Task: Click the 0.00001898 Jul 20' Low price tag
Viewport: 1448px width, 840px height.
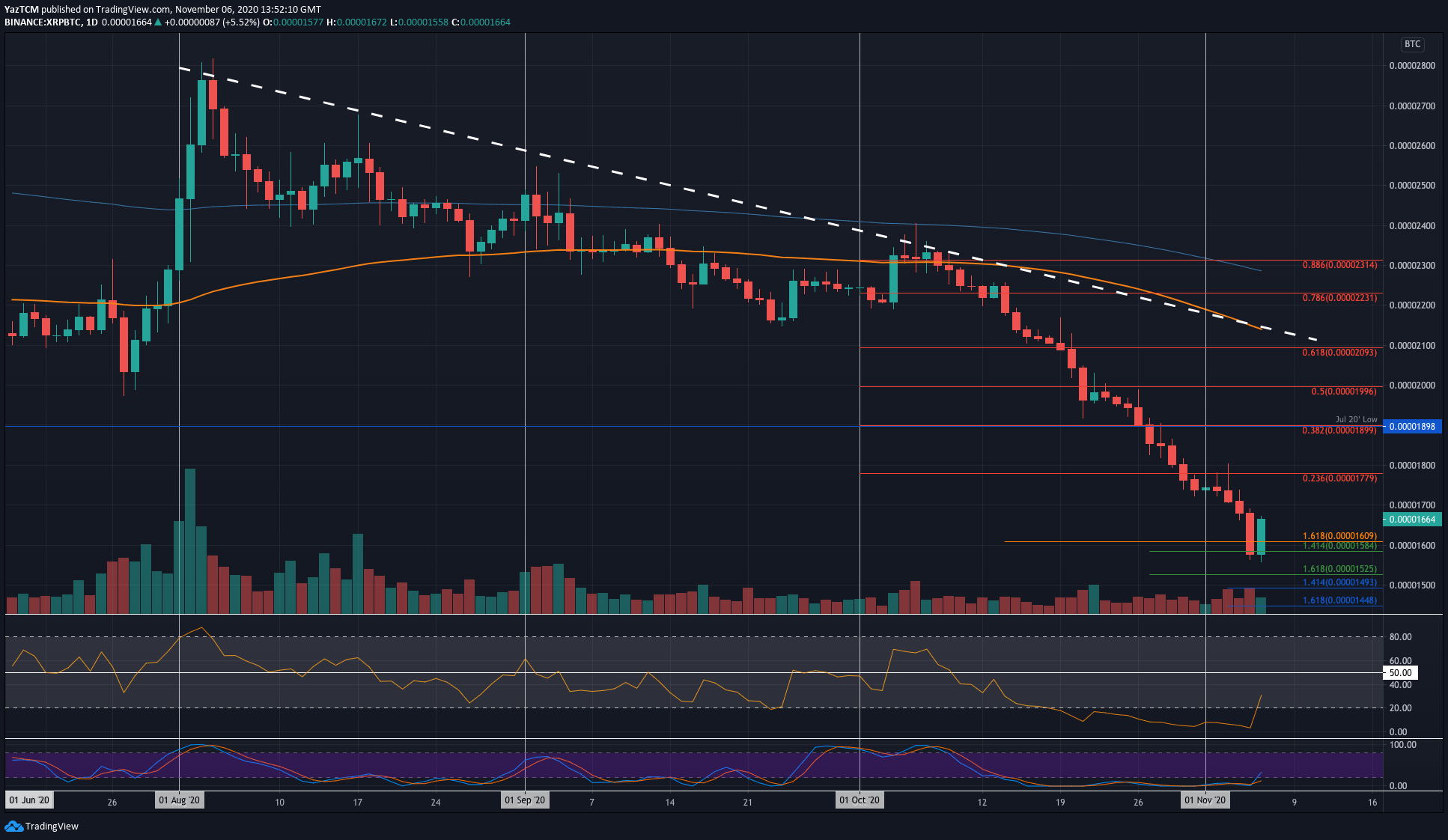Action: [x=1412, y=426]
